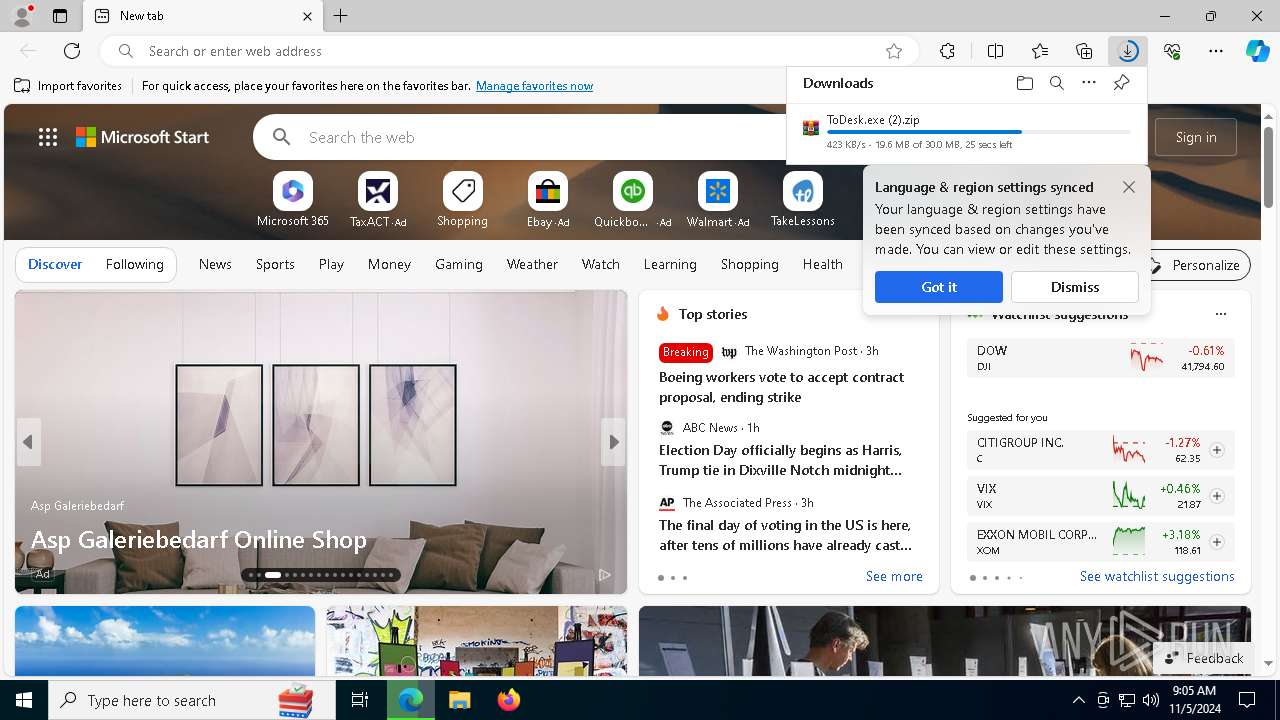Open a new tab with plus button
Viewport: 1280px width, 720px height.
(340, 16)
